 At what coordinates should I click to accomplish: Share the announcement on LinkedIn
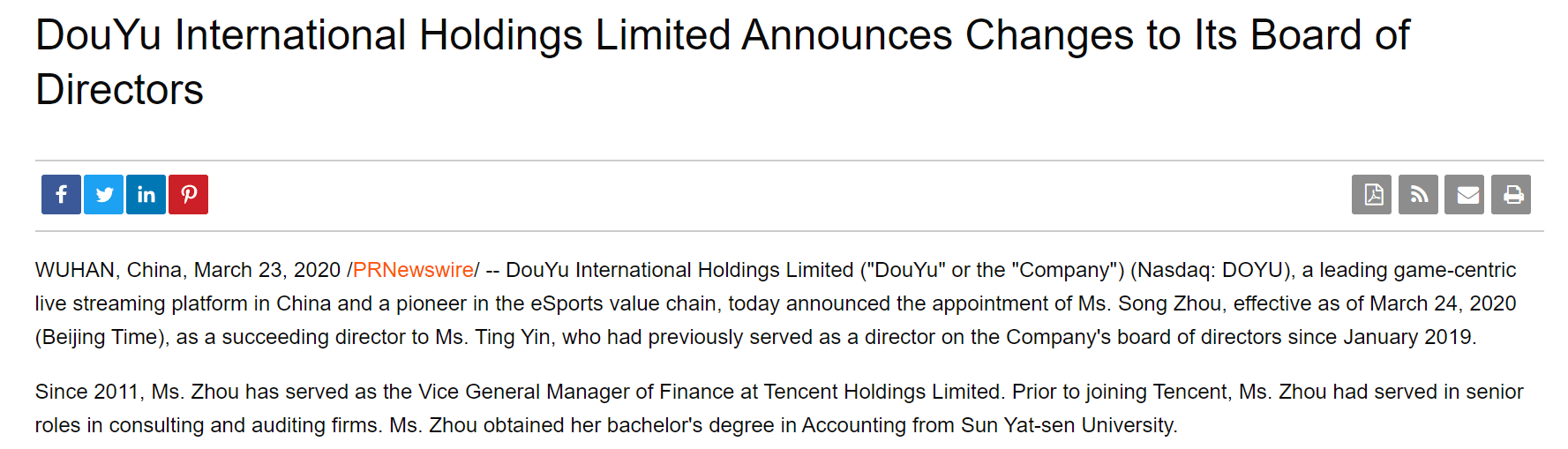[x=146, y=194]
